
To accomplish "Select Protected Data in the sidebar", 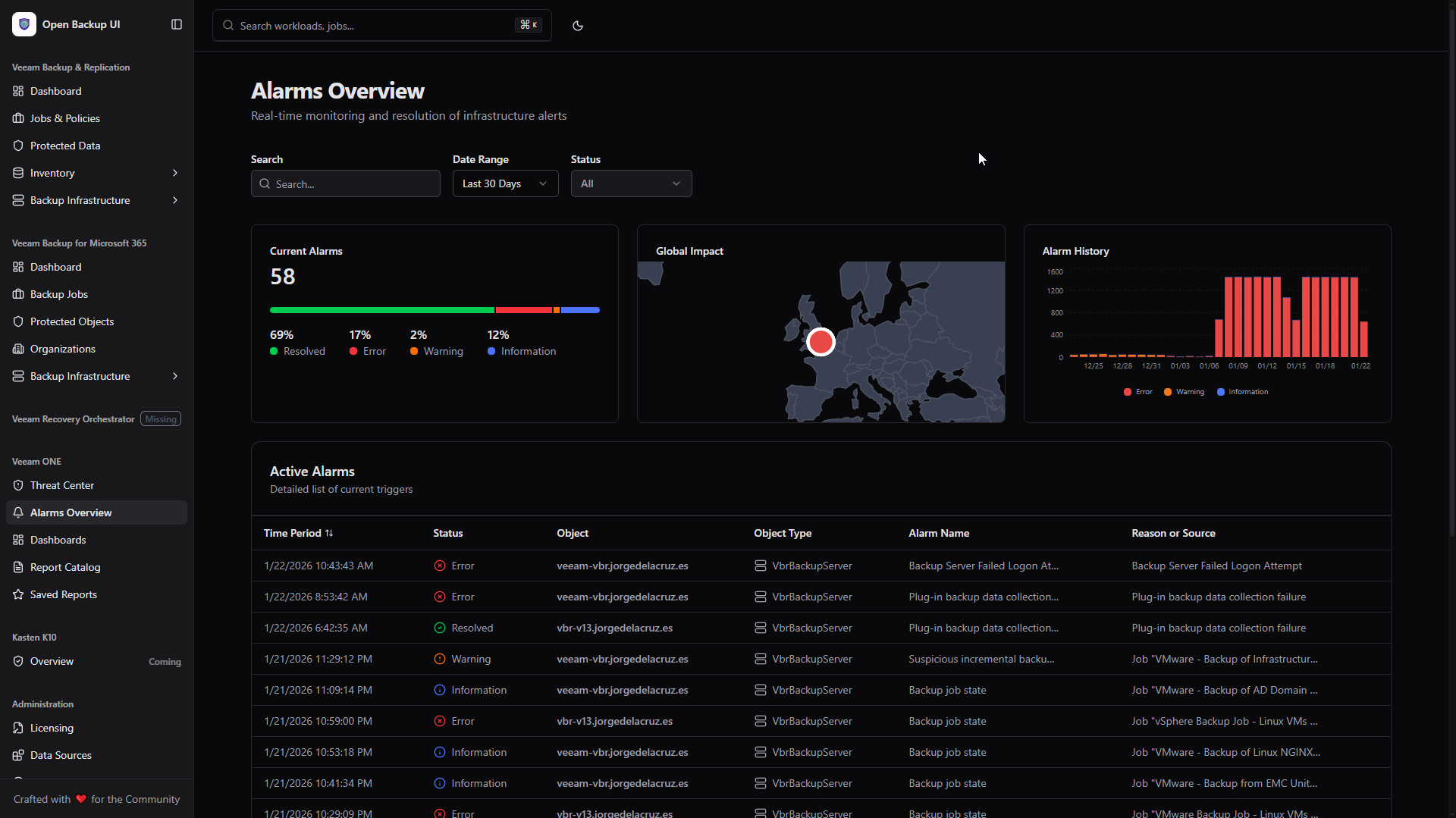I will 66,146.
